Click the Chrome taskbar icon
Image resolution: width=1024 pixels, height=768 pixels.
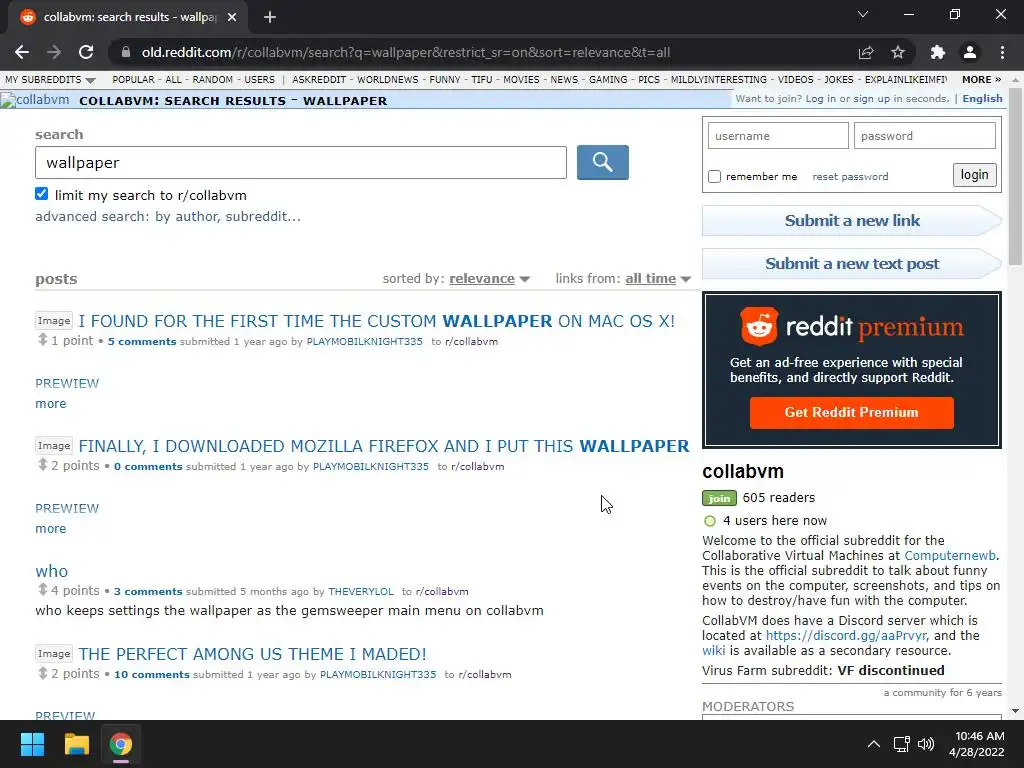(121, 744)
